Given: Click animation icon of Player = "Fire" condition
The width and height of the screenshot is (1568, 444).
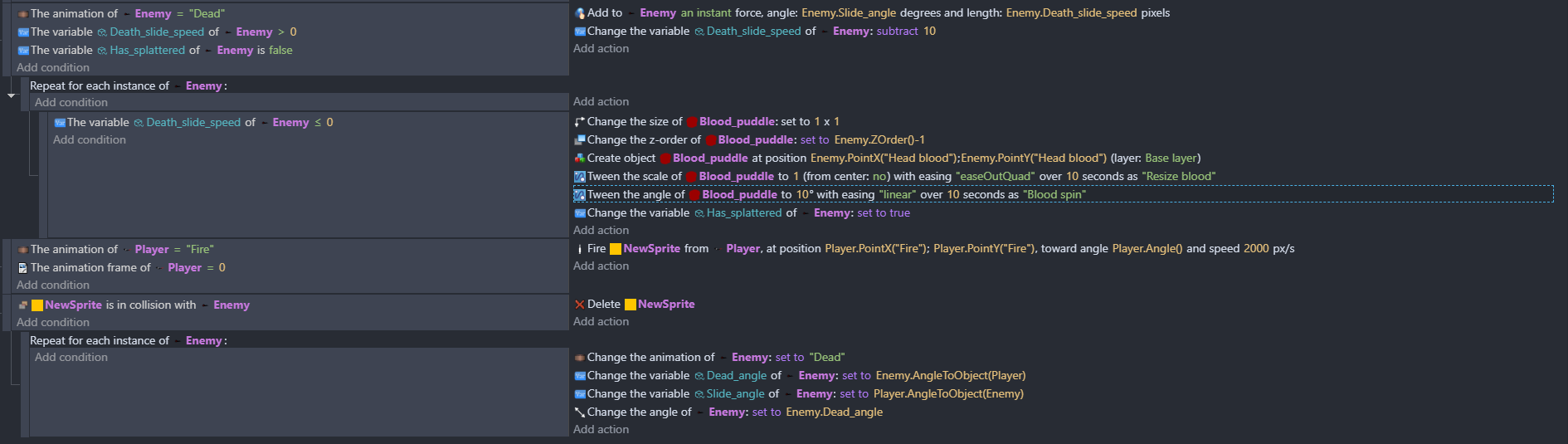Looking at the screenshot, I should 23,250.
